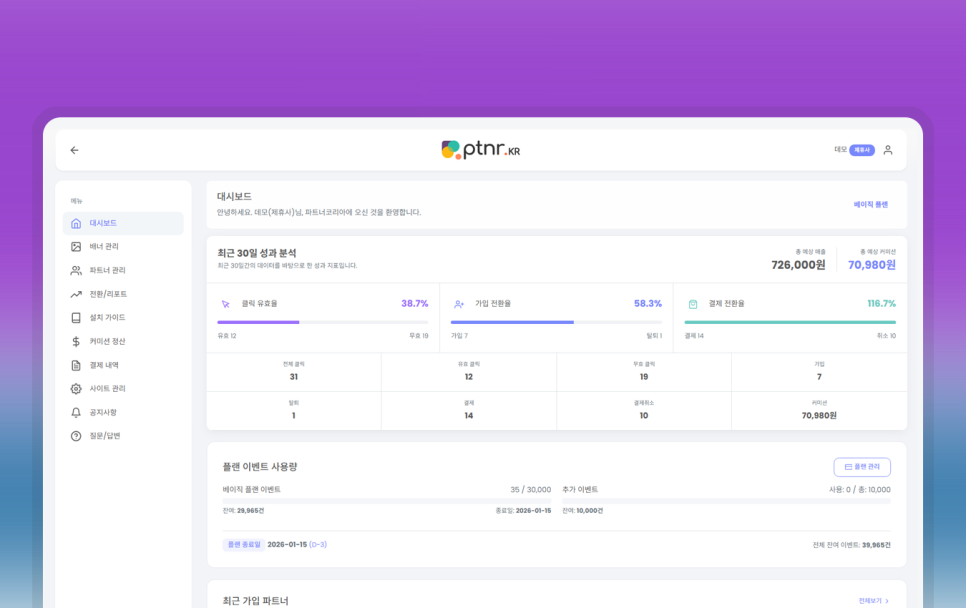Click the 최근 가입 파트너 heading
This screenshot has height=608, width=966.
tap(256, 601)
